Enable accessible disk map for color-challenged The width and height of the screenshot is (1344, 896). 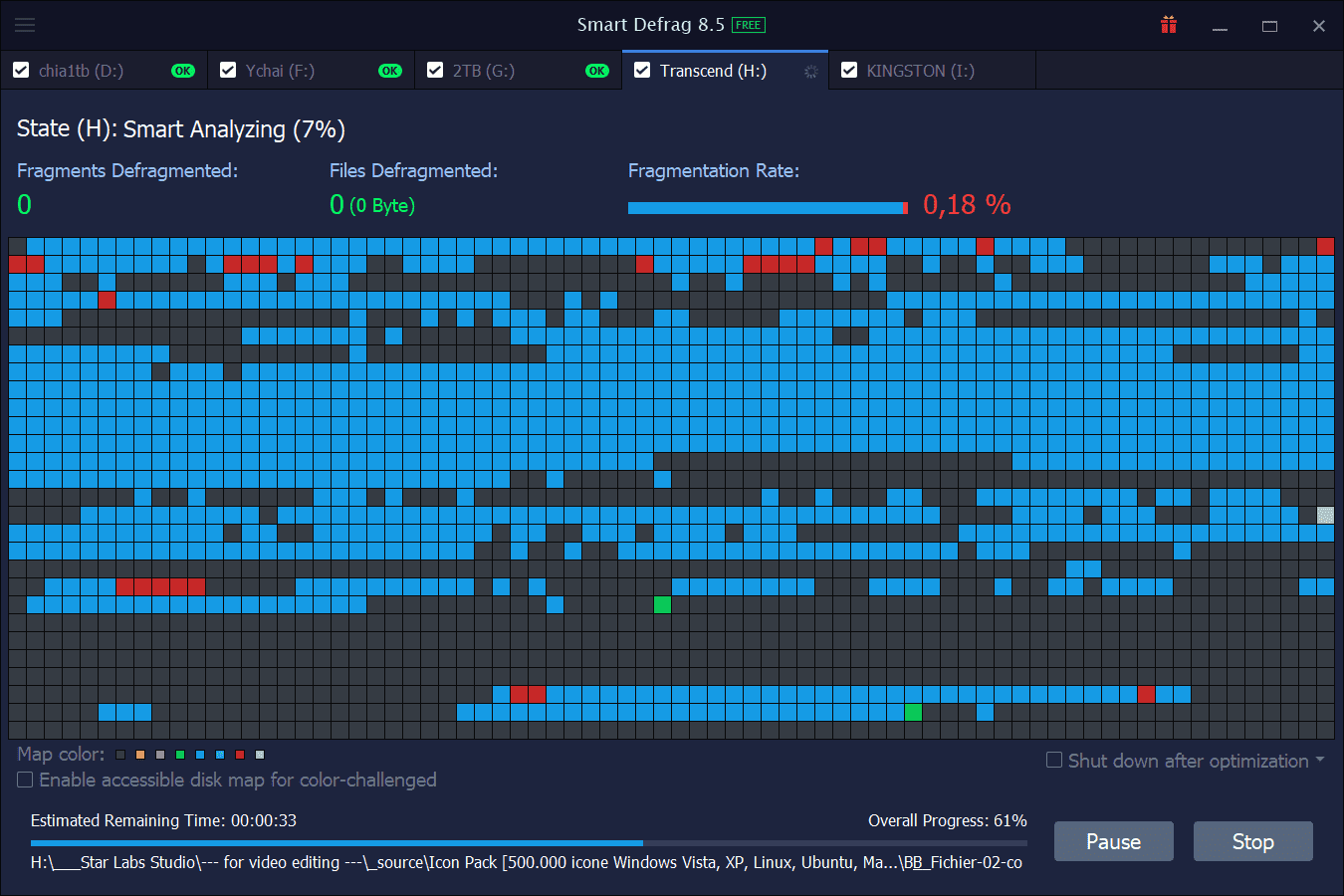click(25, 780)
